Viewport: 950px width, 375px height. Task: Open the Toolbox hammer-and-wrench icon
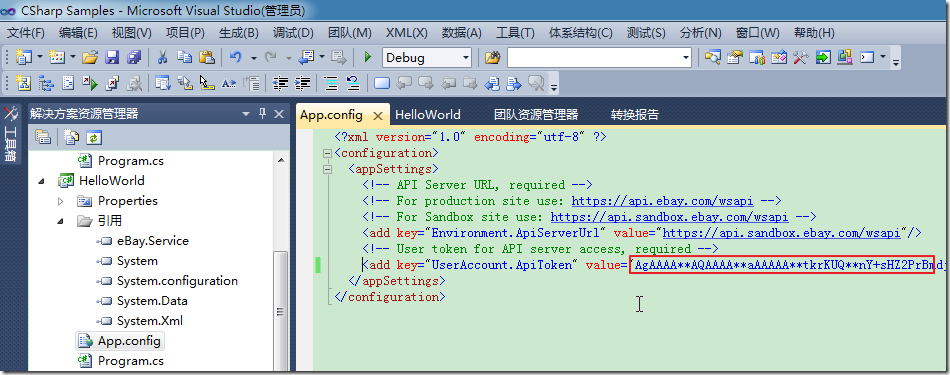[801, 58]
